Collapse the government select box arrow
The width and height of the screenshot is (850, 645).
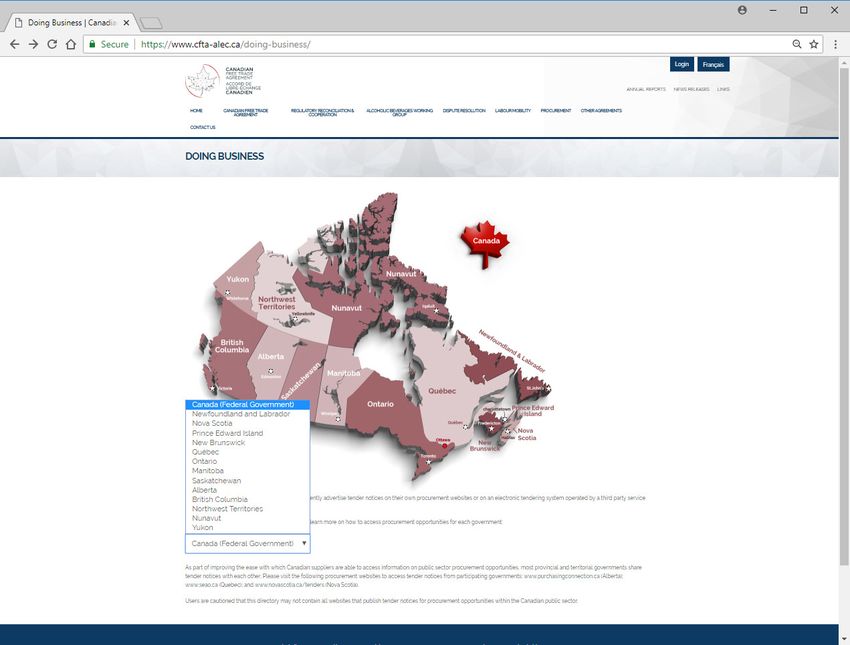point(304,543)
